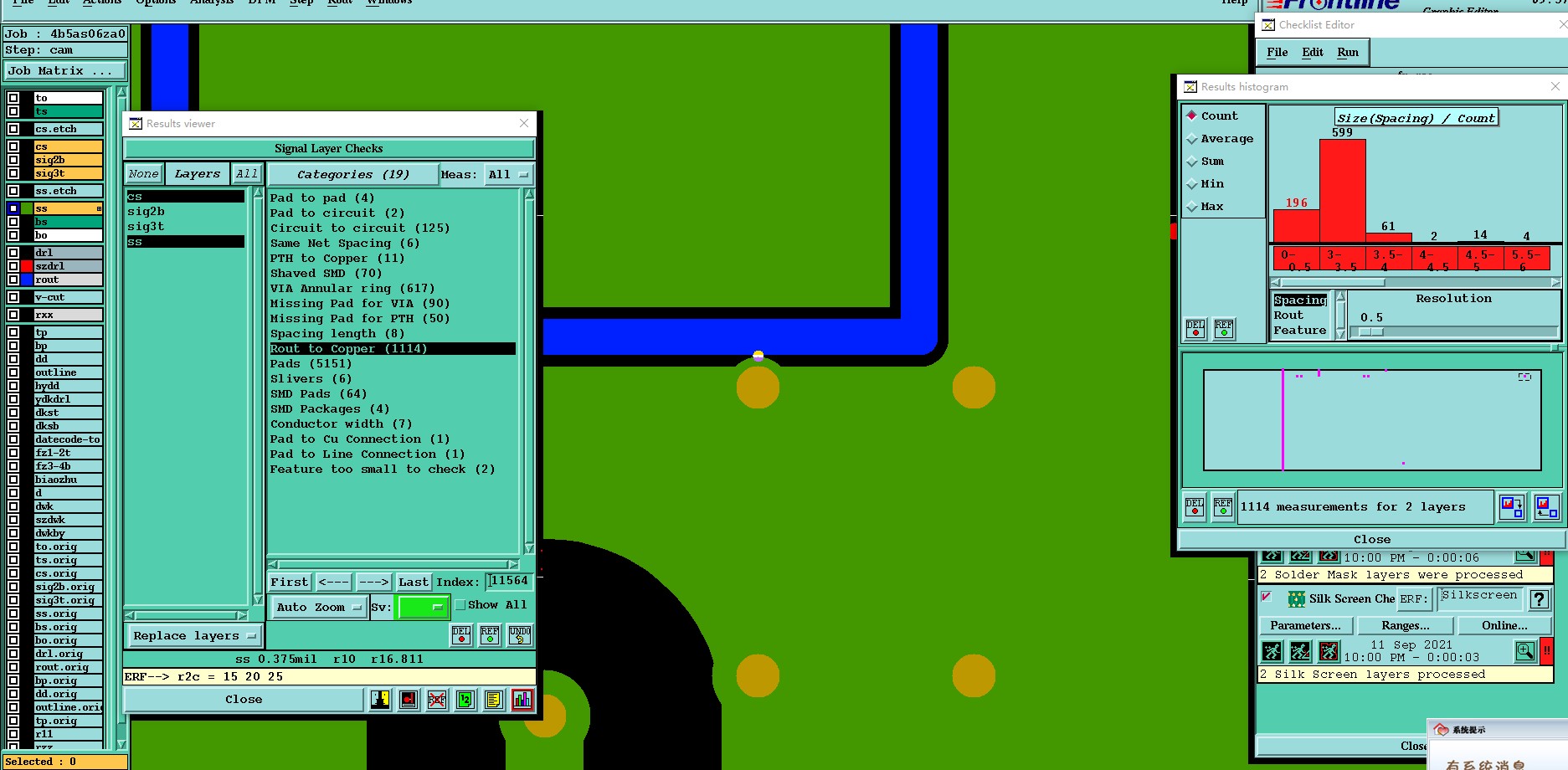
Task: Open the Meas: All dropdown
Action: point(509,174)
